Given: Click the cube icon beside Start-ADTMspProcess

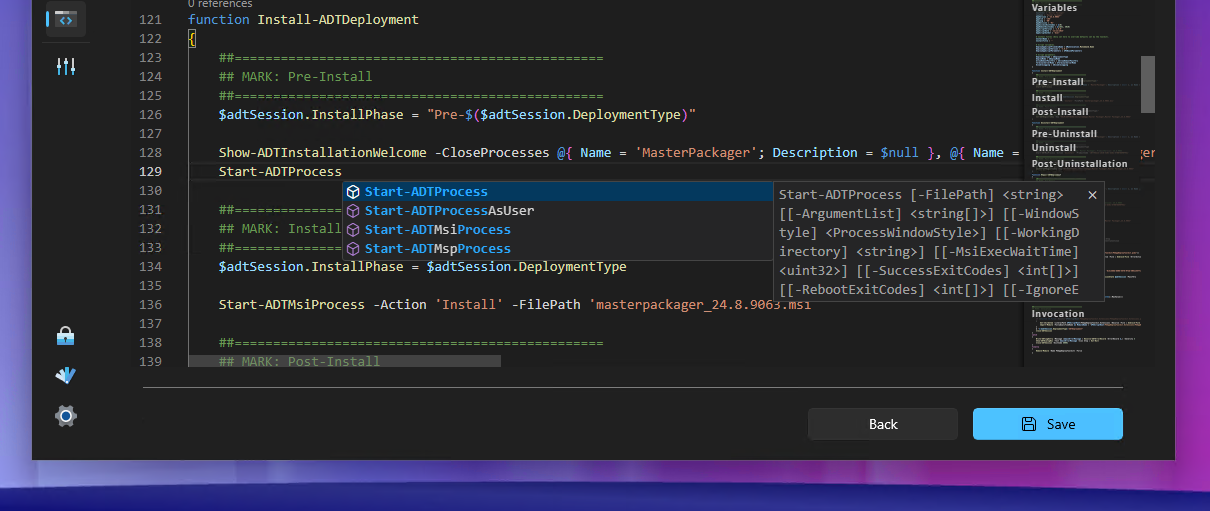Looking at the screenshot, I should pos(353,249).
